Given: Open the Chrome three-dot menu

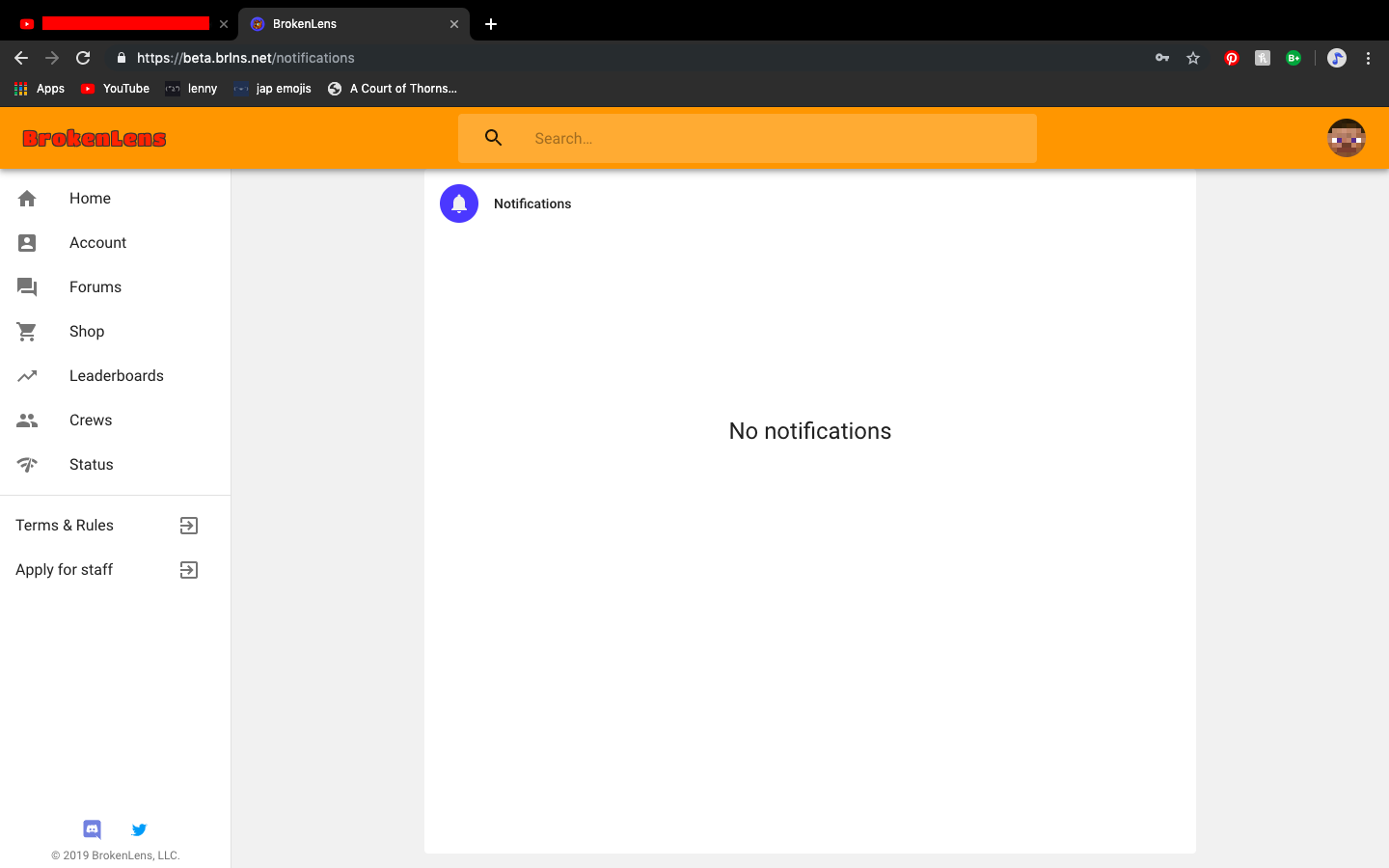Looking at the screenshot, I should [x=1368, y=58].
